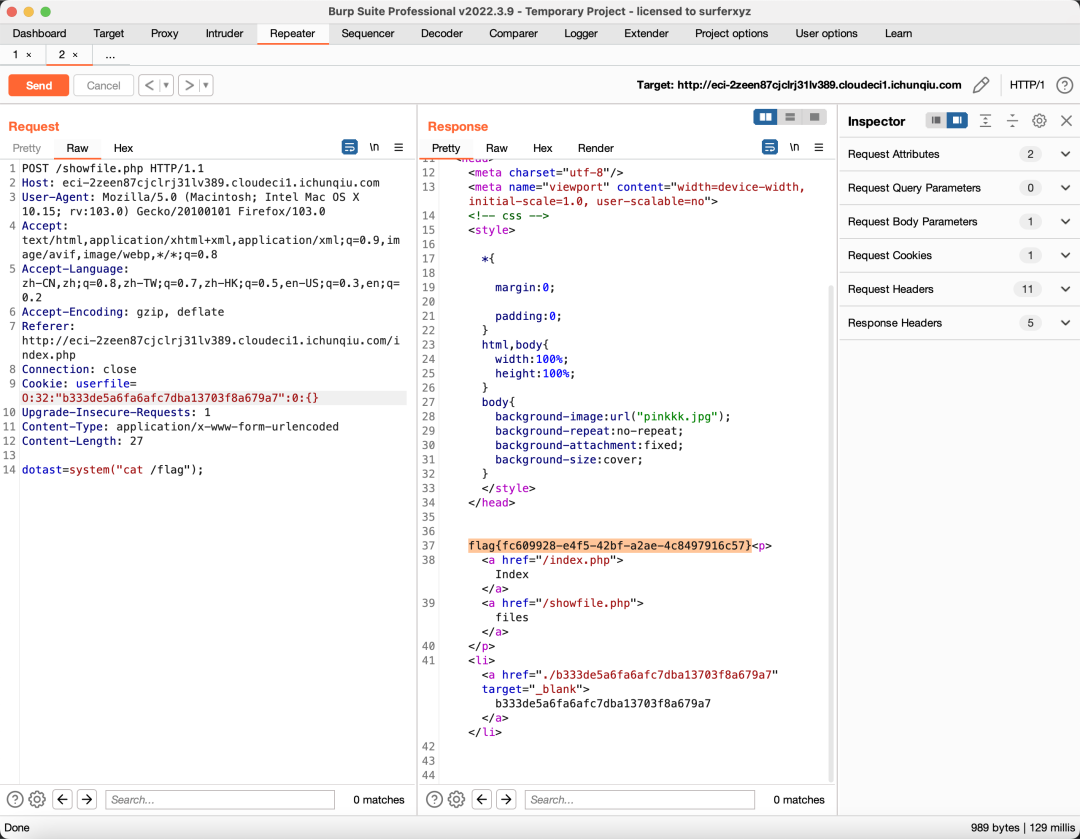Add a new Repeater tab via ellipsis
The height and width of the screenshot is (839, 1080).
pyautogui.click(x=110, y=55)
